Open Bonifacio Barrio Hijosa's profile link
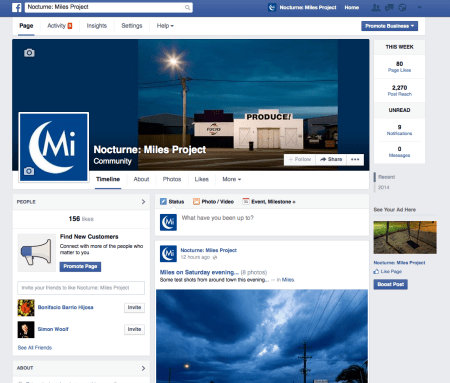Image resolution: width=450 pixels, height=383 pixels. (66, 307)
